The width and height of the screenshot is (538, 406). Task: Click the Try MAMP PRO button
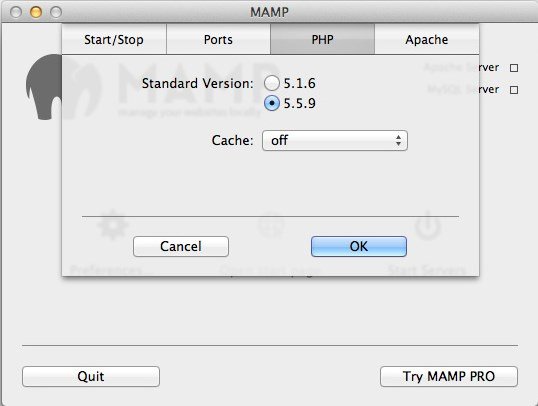(449, 376)
